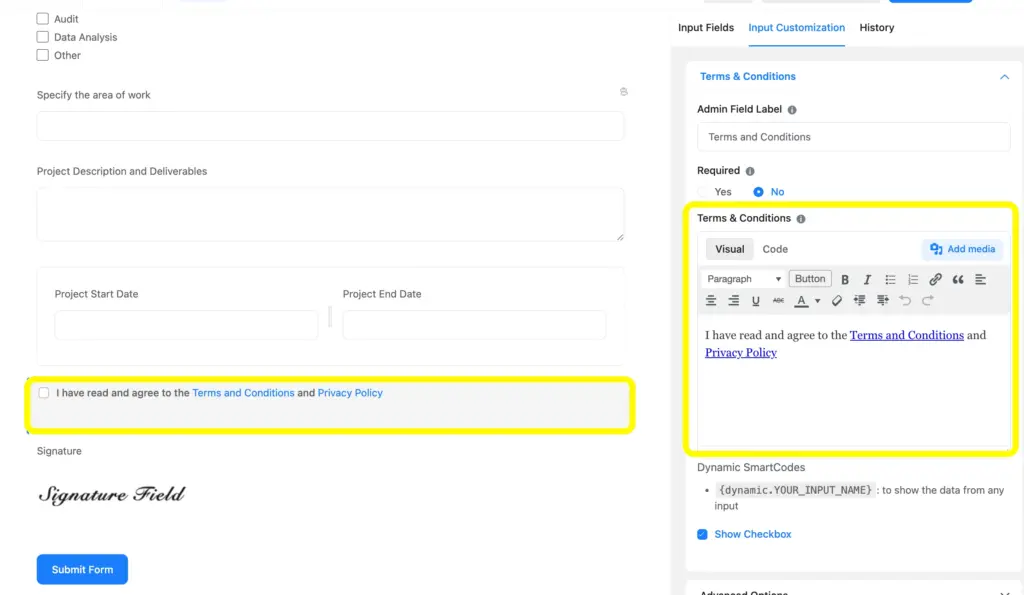Click the Project Start Date field

tap(186, 325)
